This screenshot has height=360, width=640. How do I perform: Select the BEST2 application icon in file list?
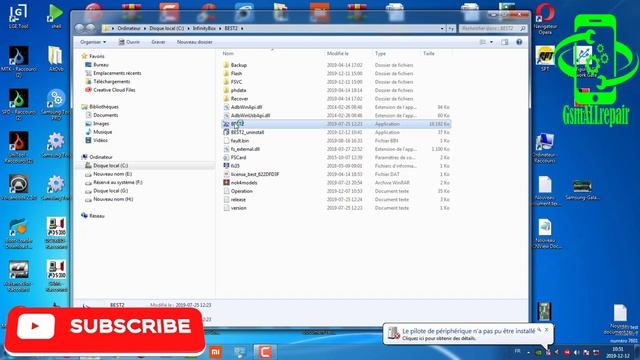226,124
